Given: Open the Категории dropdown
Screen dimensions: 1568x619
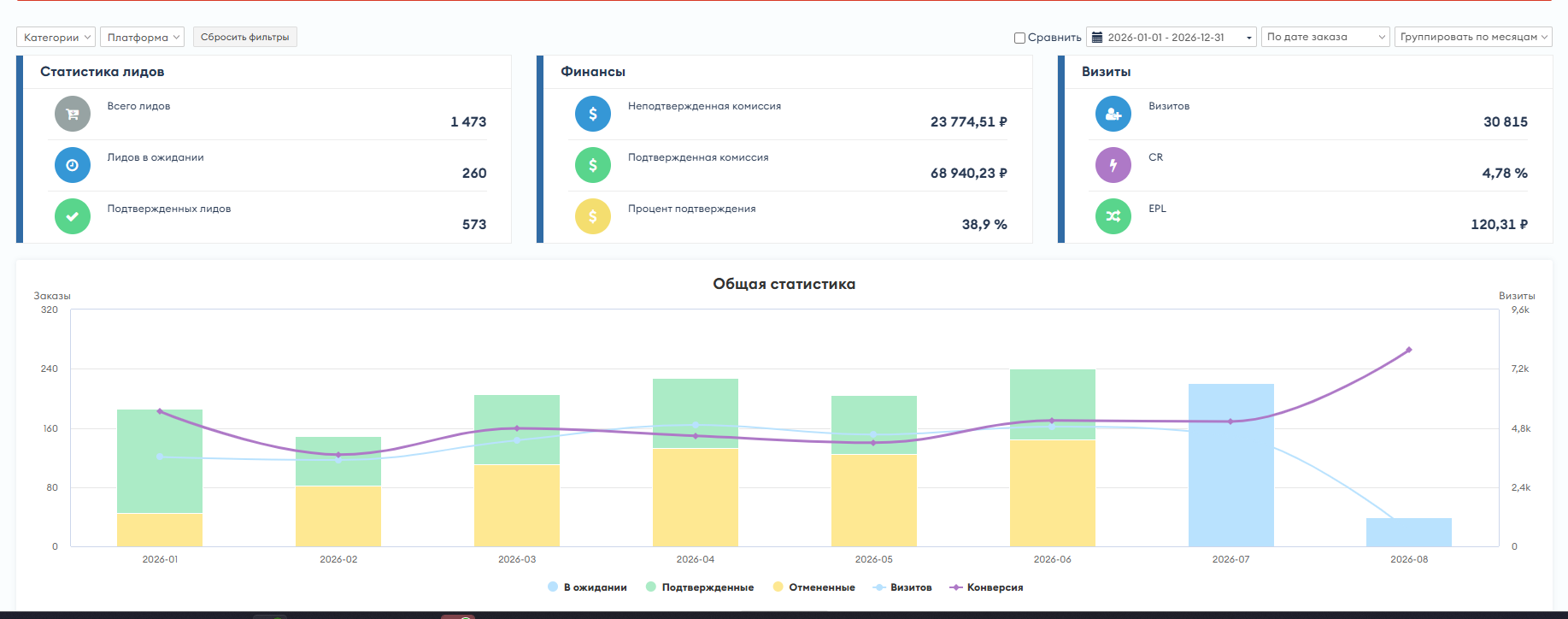Looking at the screenshot, I should tap(56, 37).
